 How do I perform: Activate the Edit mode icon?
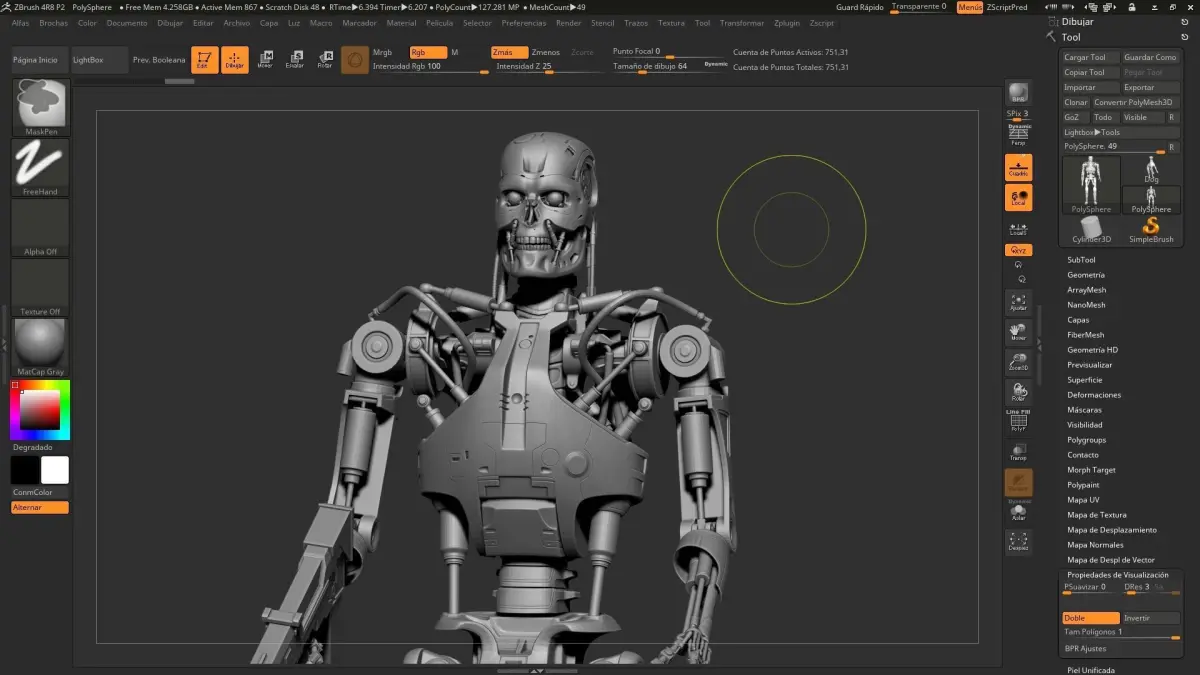tap(204, 60)
